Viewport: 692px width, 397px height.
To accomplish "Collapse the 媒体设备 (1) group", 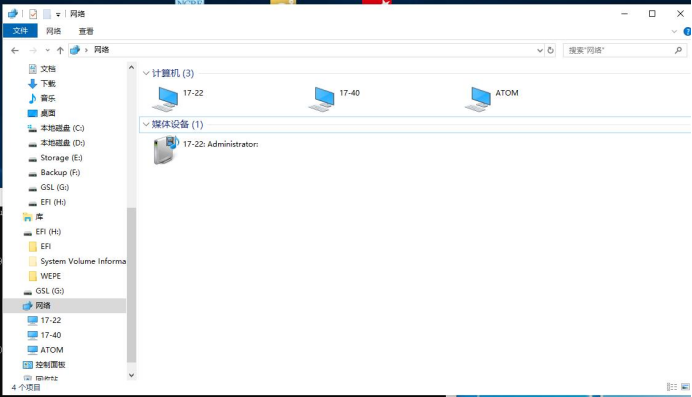I will click(146, 124).
